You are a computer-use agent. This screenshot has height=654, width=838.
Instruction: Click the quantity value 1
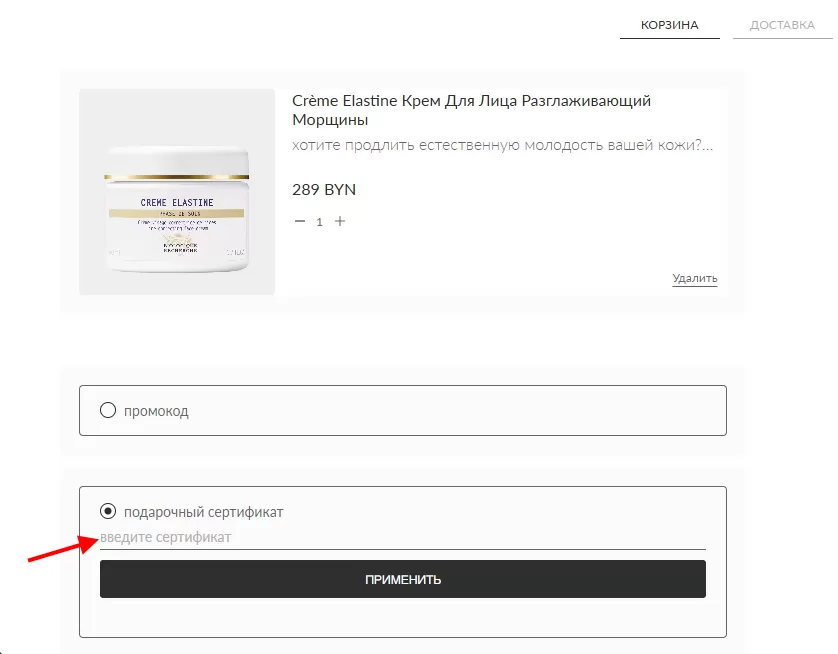(320, 222)
